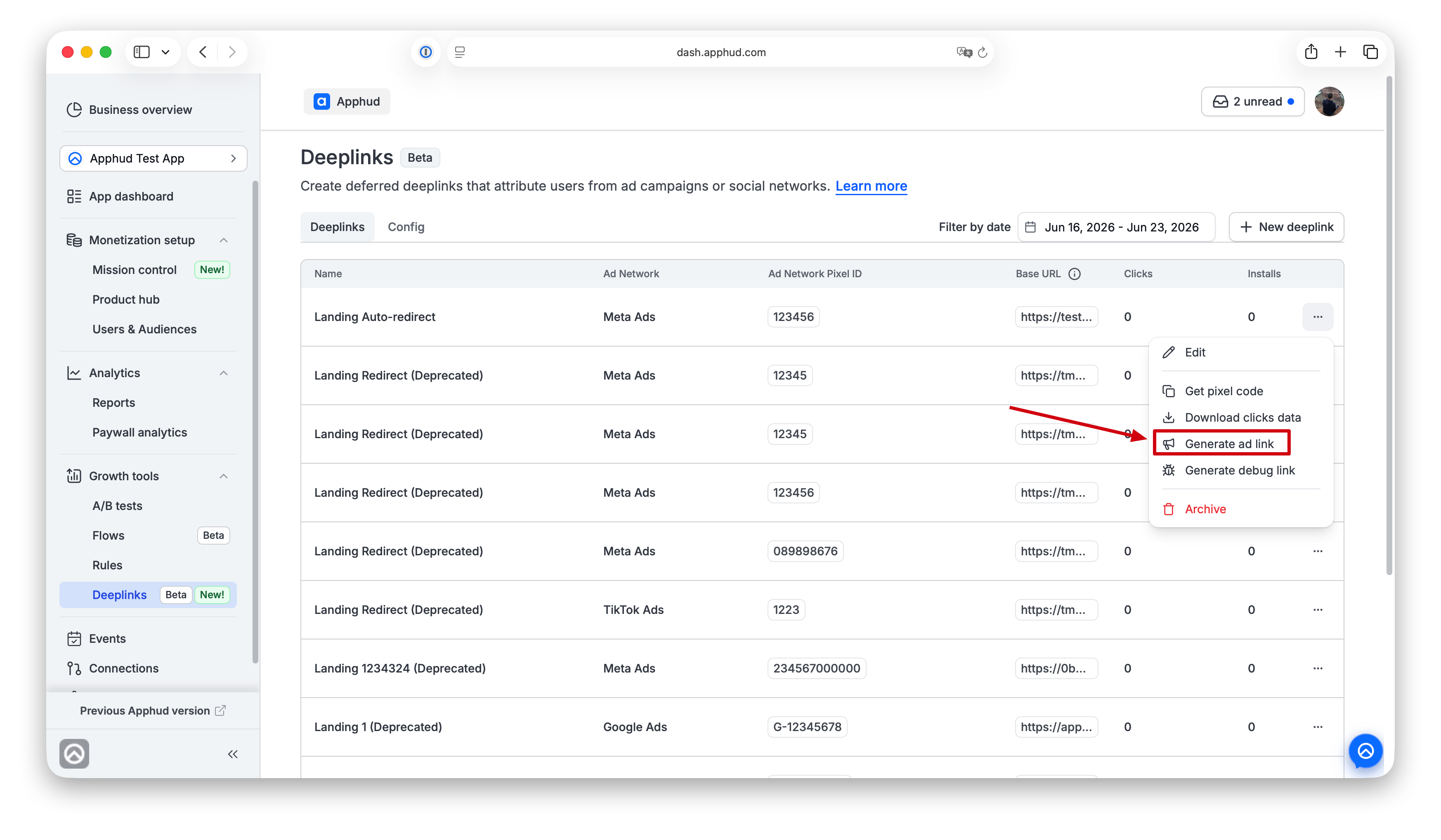Collapse Monetization setup section

[224, 240]
